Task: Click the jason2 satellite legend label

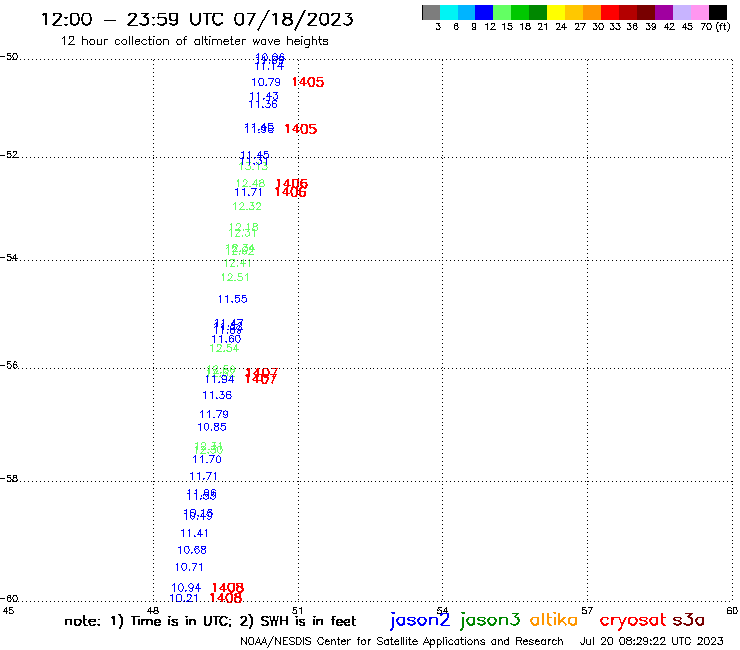Action: tap(420, 621)
